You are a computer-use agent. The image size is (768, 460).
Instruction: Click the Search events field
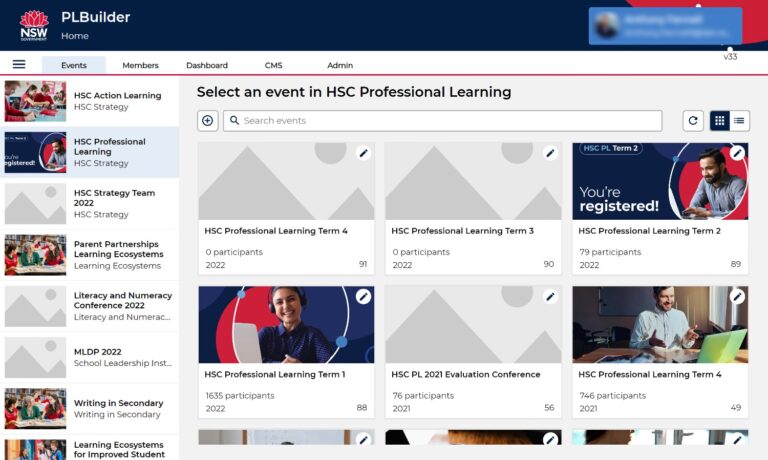443,121
